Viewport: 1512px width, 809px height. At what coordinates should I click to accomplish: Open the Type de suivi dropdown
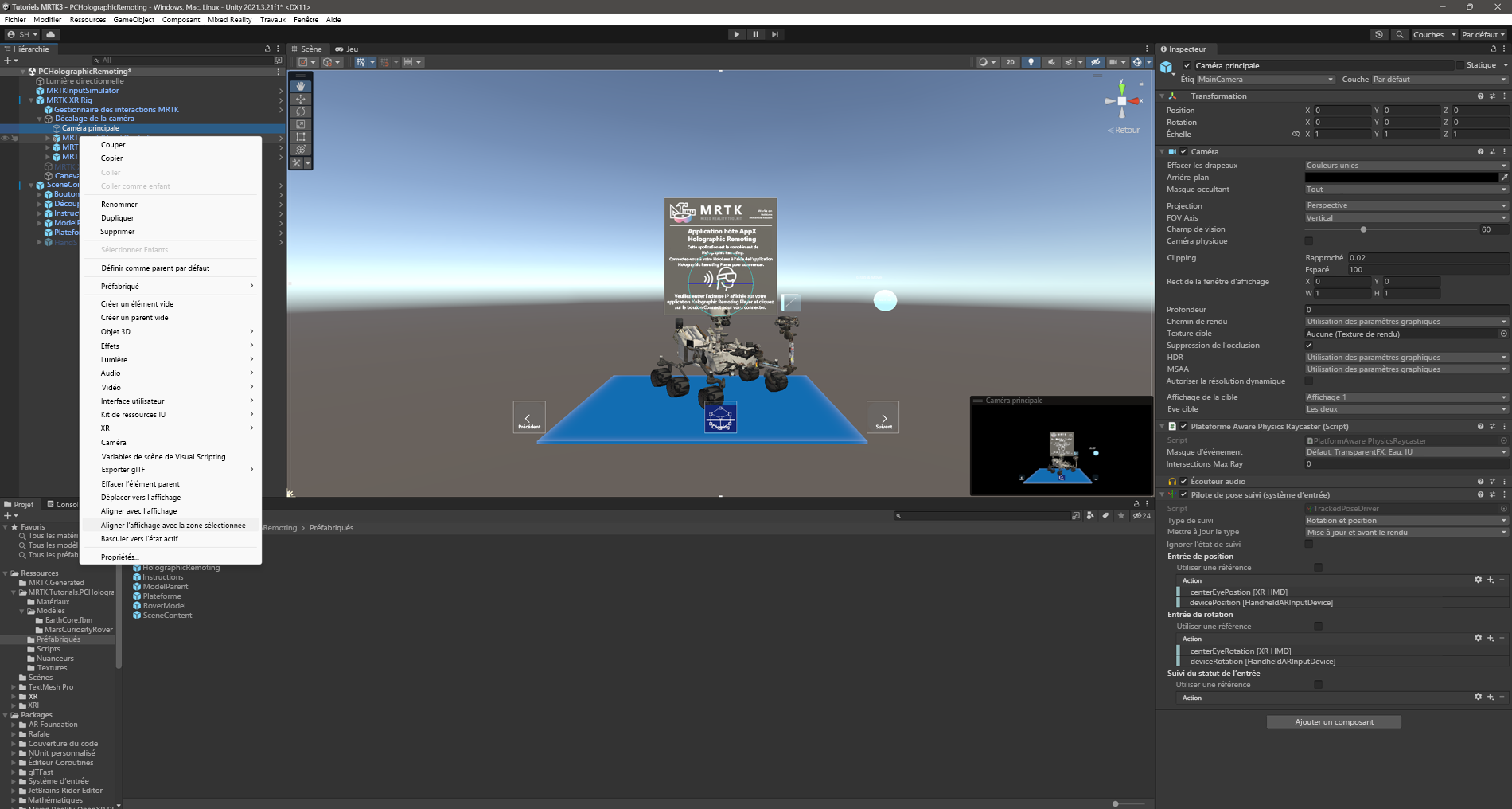[1406, 521]
